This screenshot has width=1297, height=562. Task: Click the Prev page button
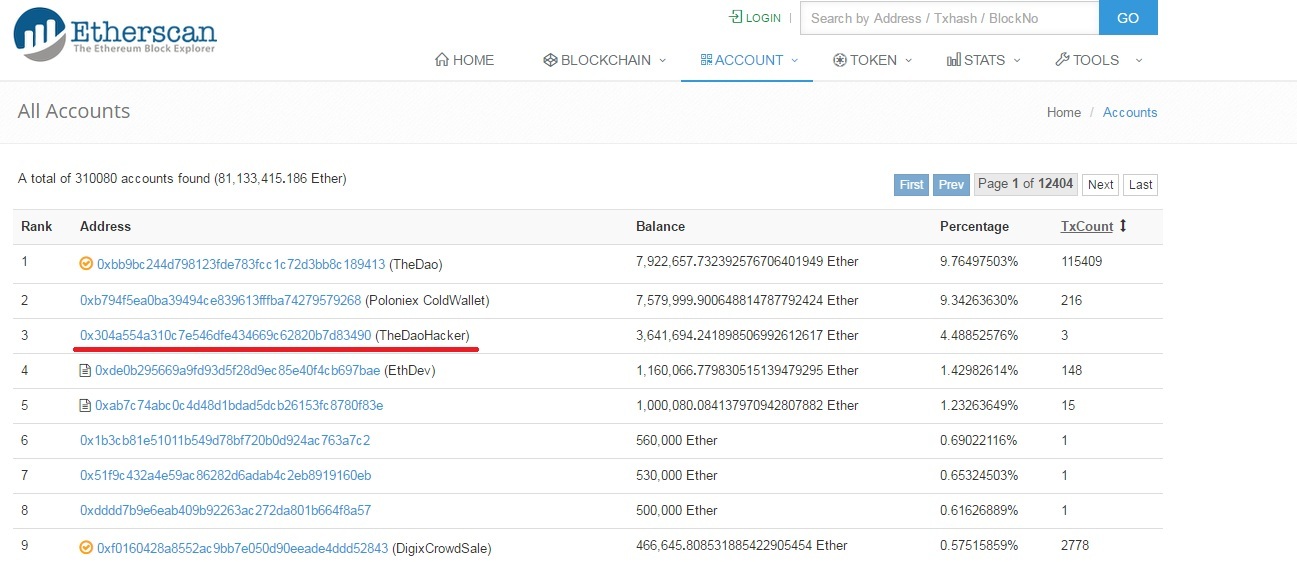pyautogui.click(x=951, y=184)
